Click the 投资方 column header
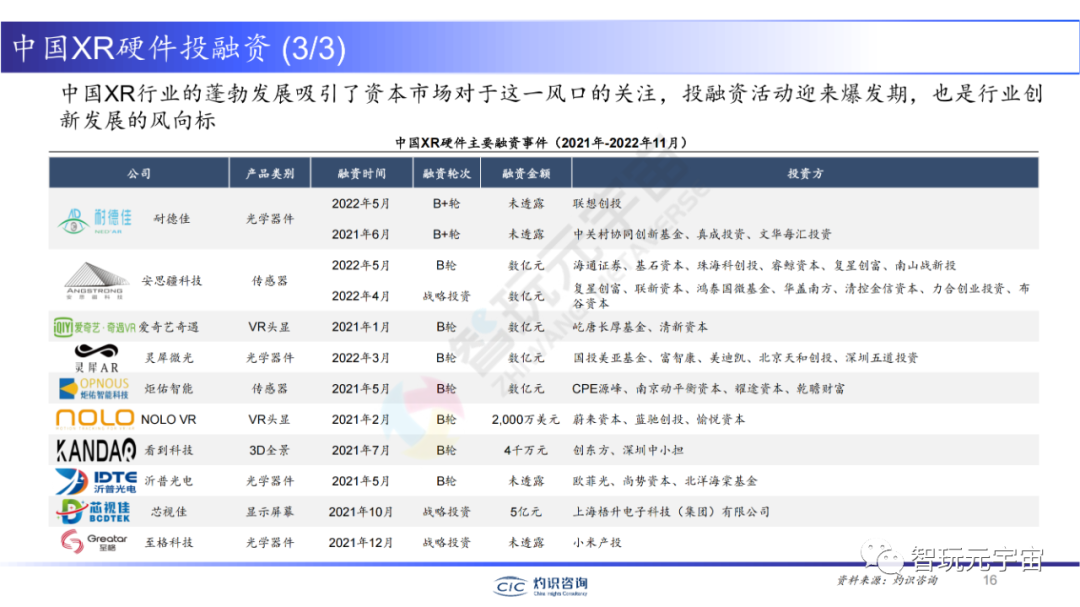1080x607 pixels. 805,174
